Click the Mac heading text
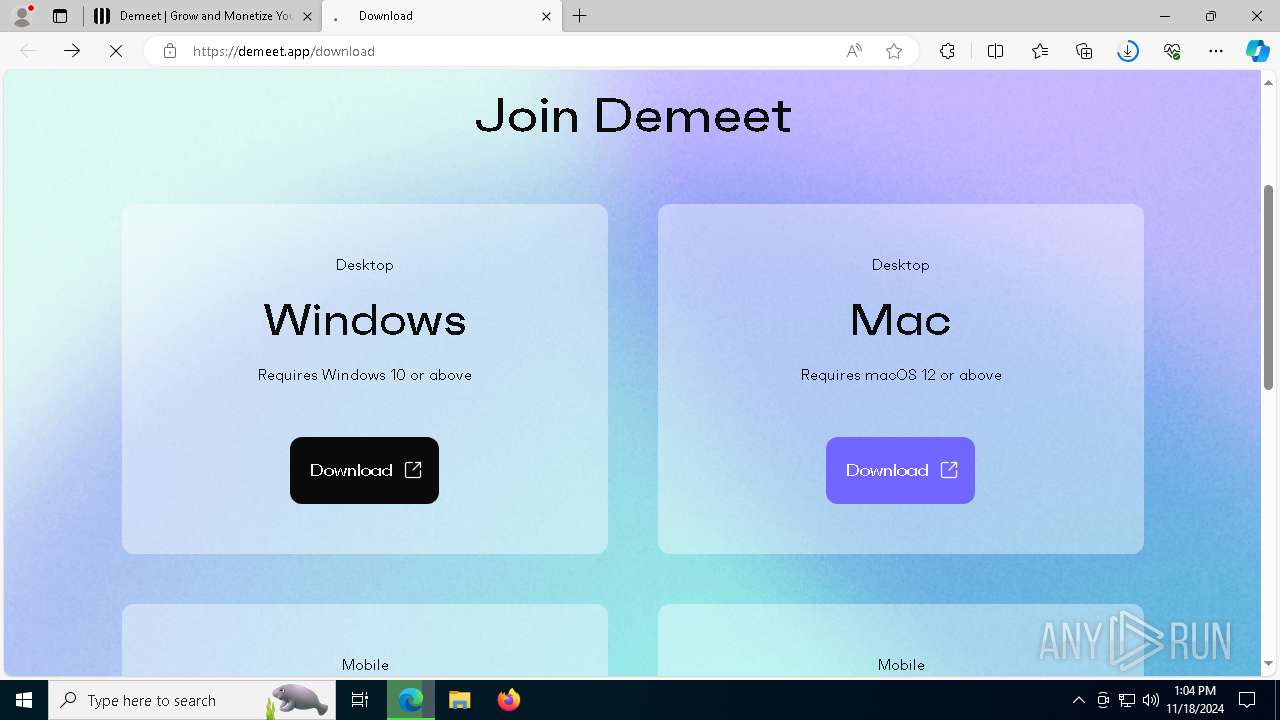 [900, 320]
